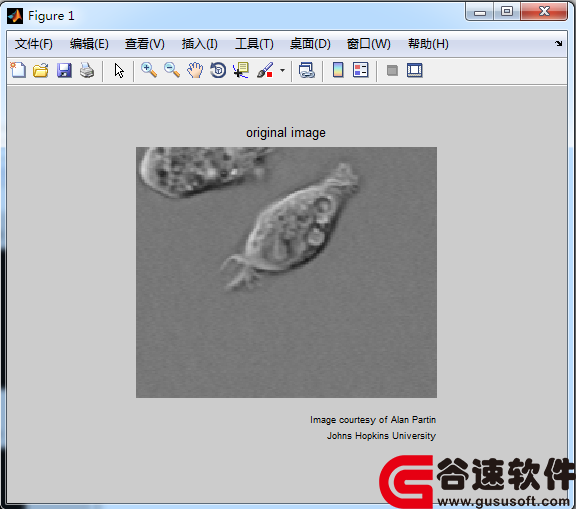
Task: Turn on the Data Cursor tool
Action: pos(241,70)
